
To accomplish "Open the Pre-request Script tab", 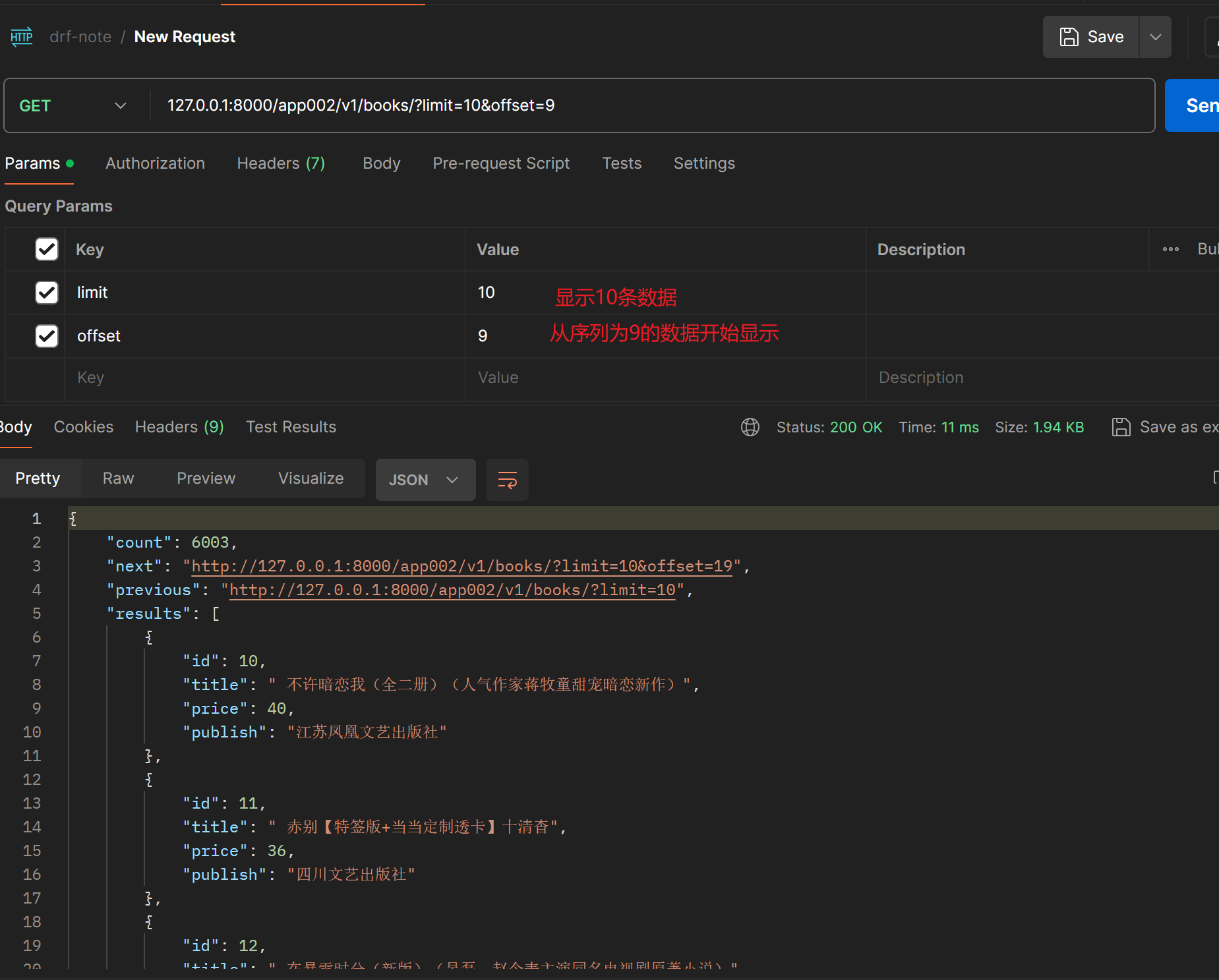I will coord(501,163).
